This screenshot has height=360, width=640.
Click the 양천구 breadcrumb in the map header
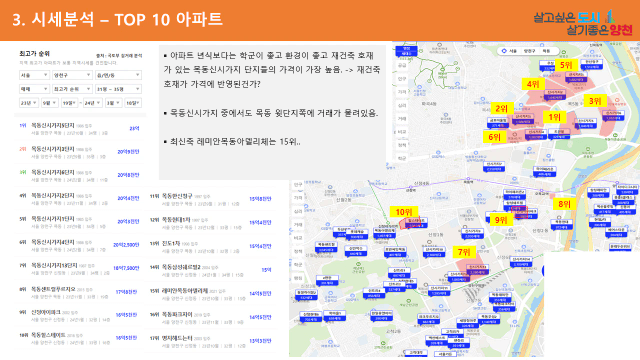(529, 51)
